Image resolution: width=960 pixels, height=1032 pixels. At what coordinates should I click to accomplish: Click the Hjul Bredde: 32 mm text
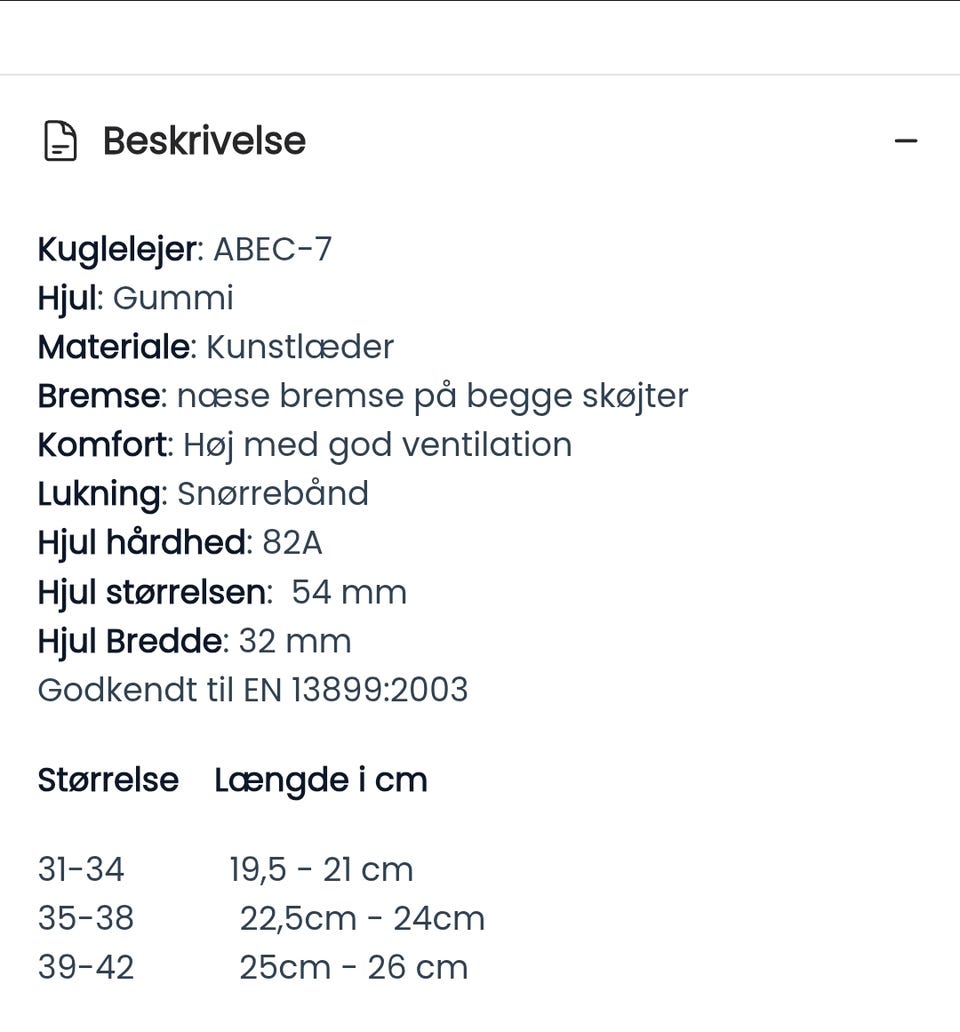[x=193, y=641]
